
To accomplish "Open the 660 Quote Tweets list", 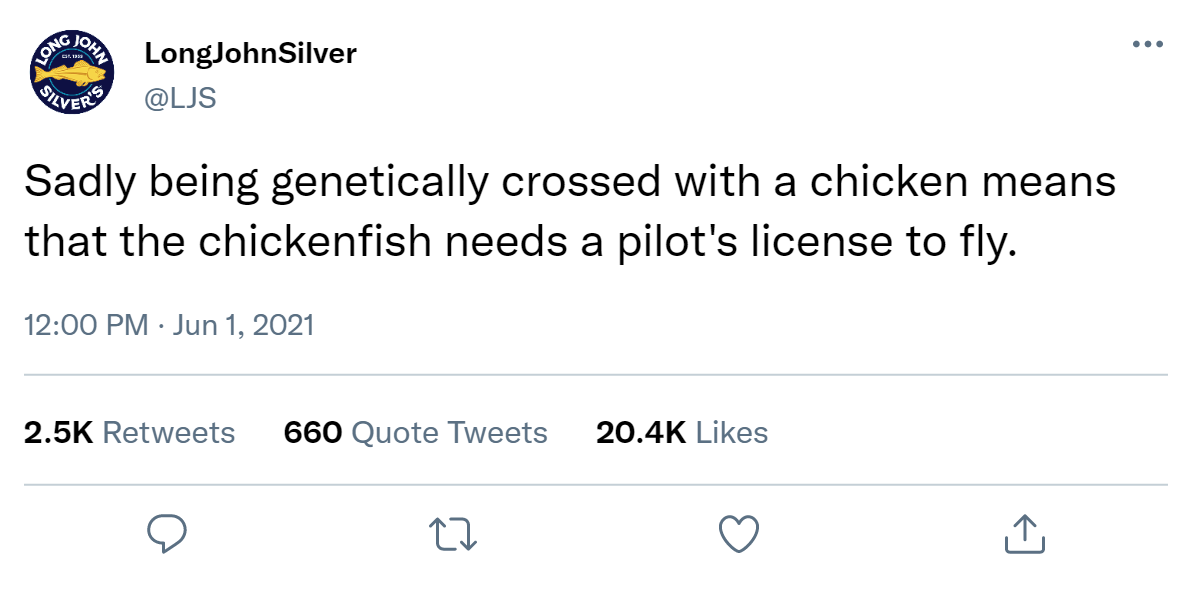I will 416,433.
